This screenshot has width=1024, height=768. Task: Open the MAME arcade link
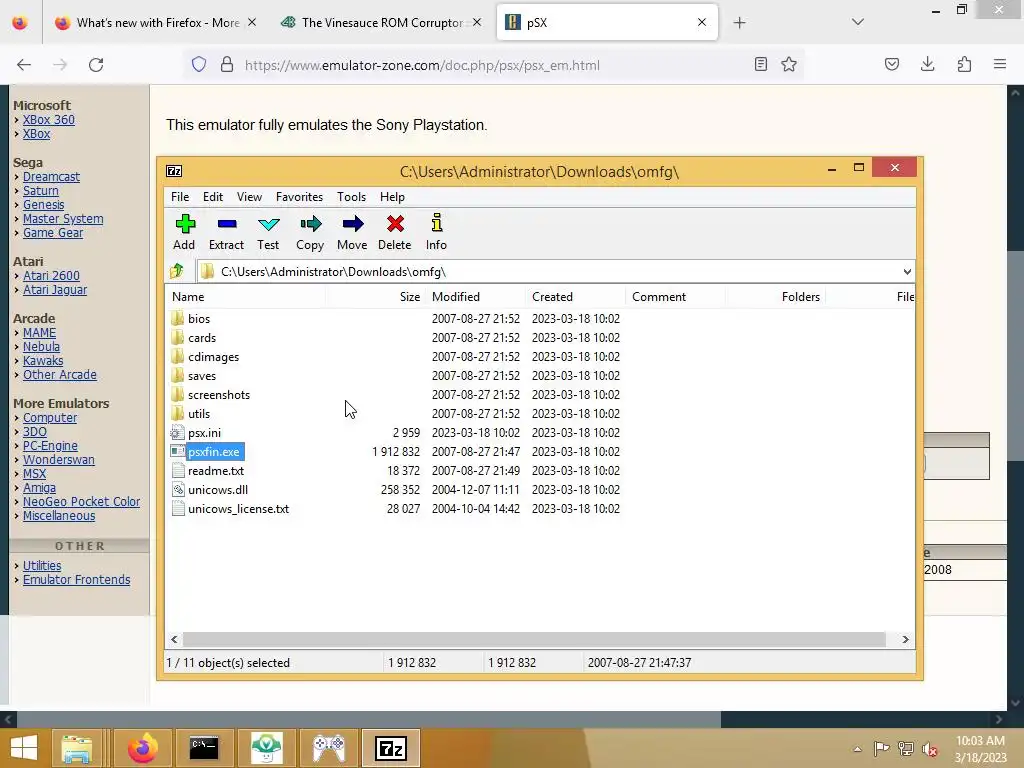40,332
